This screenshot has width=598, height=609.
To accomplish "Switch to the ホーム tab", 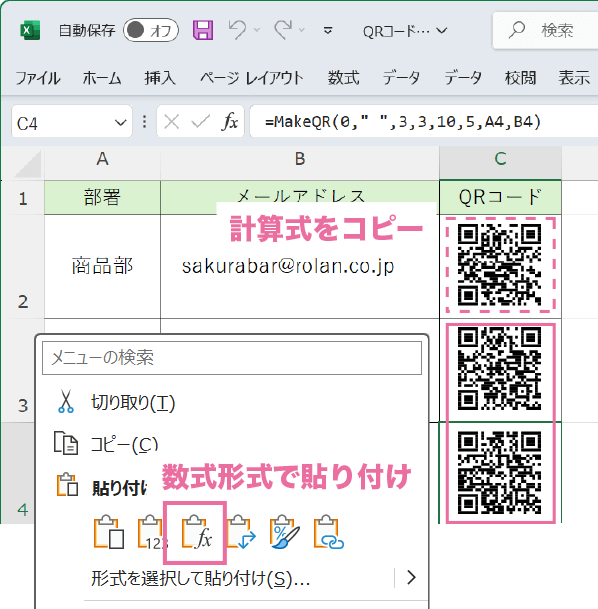I will (102, 78).
